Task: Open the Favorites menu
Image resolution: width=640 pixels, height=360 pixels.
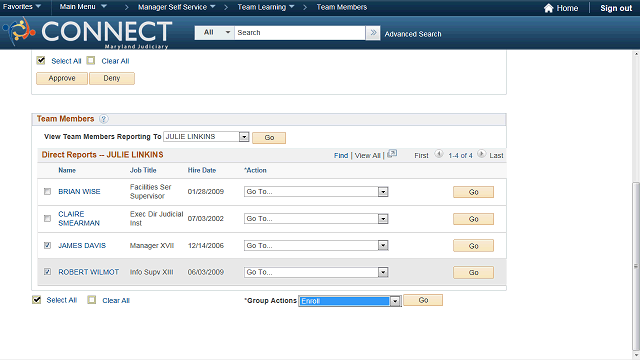Action: pyautogui.click(x=22, y=7)
